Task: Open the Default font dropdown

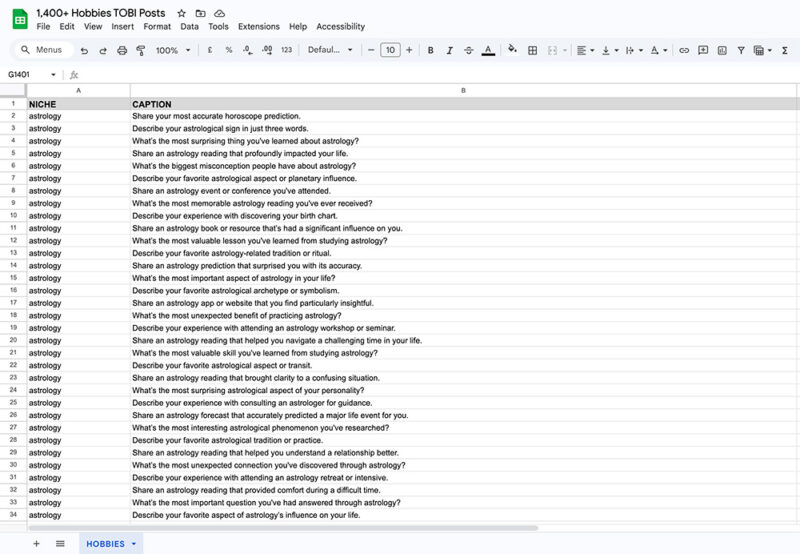Action: (329, 50)
